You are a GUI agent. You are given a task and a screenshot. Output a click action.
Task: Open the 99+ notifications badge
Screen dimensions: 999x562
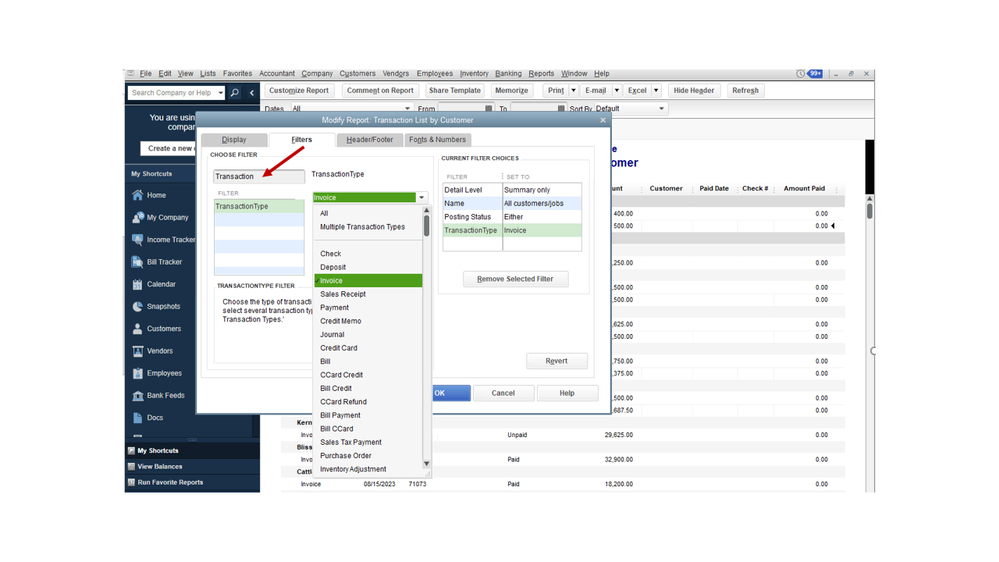click(x=815, y=74)
